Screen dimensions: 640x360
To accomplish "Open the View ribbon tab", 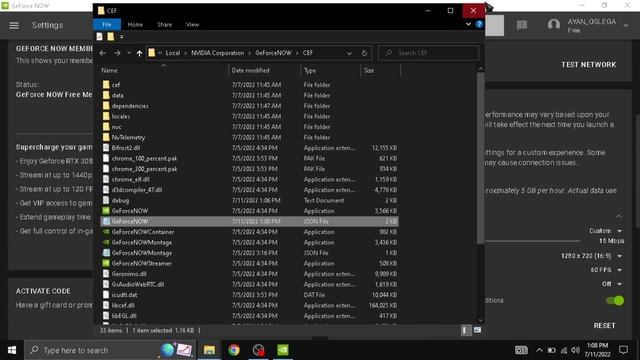I will point(192,24).
